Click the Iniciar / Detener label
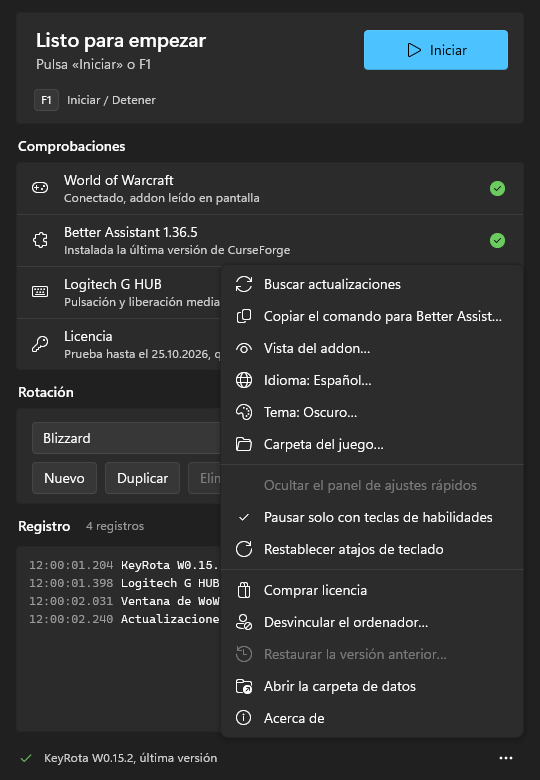This screenshot has height=780, width=540. point(111,100)
